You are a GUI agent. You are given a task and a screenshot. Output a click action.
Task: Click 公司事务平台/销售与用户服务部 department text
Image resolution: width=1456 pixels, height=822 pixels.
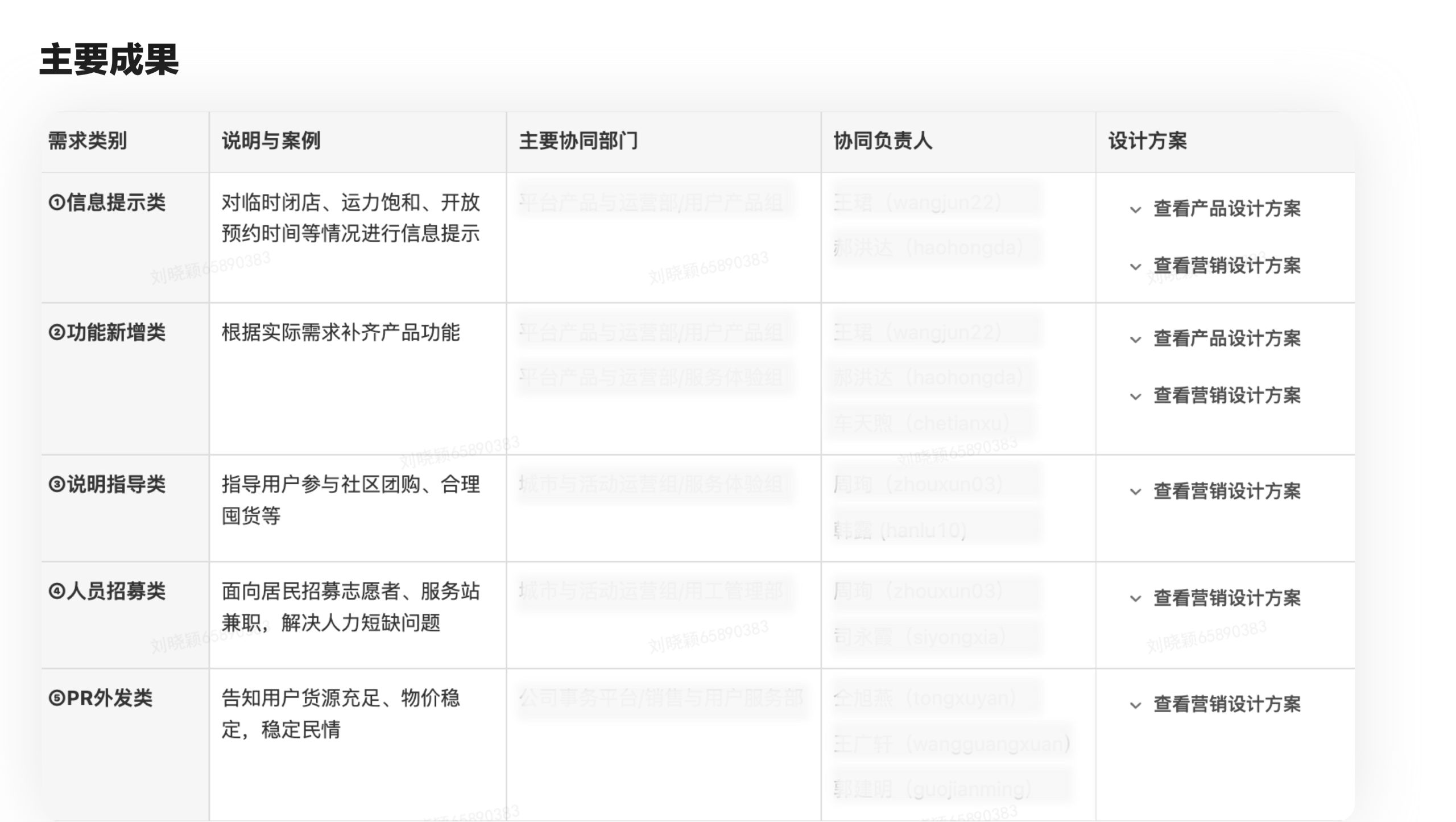click(661, 697)
